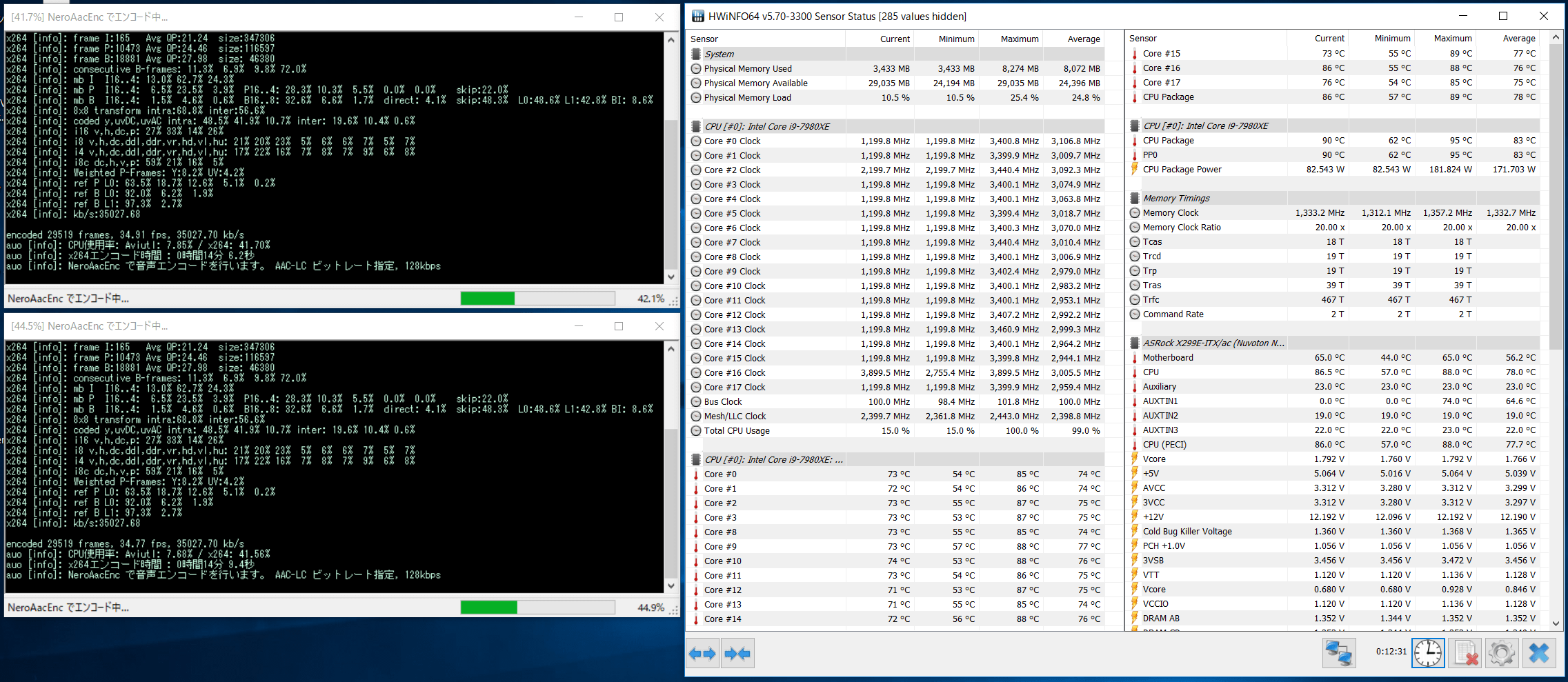
Task: Select the Core #10 temperature row
Action: [x=896, y=561]
